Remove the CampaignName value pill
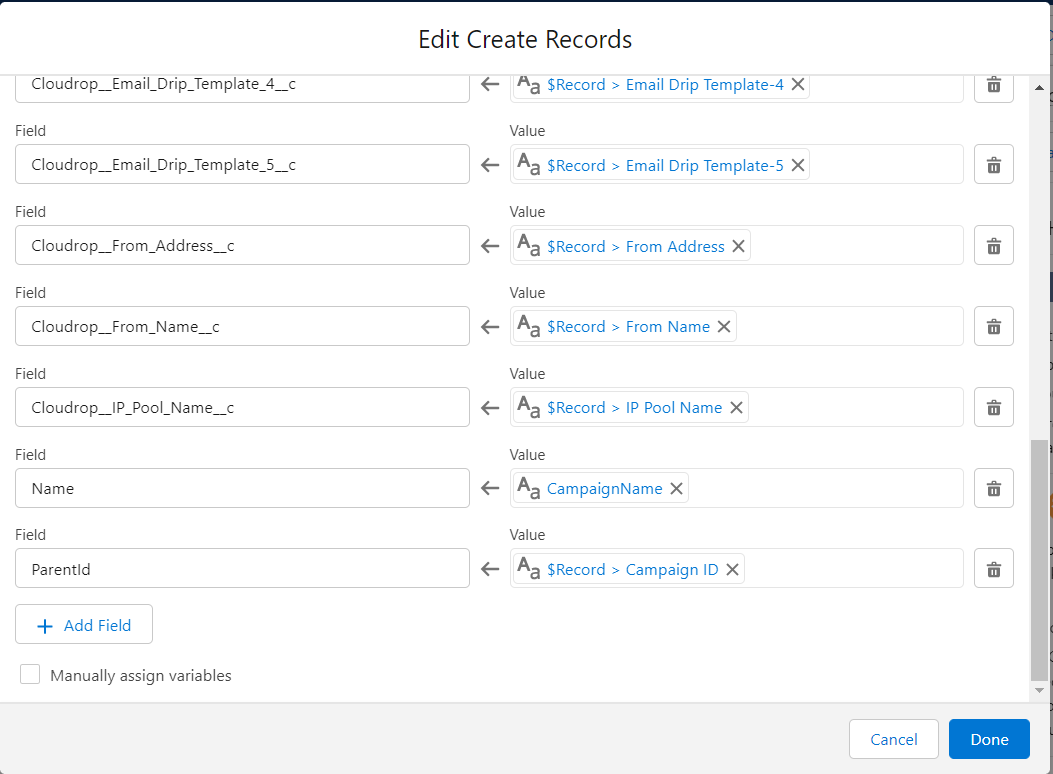The image size is (1053, 774). [676, 489]
